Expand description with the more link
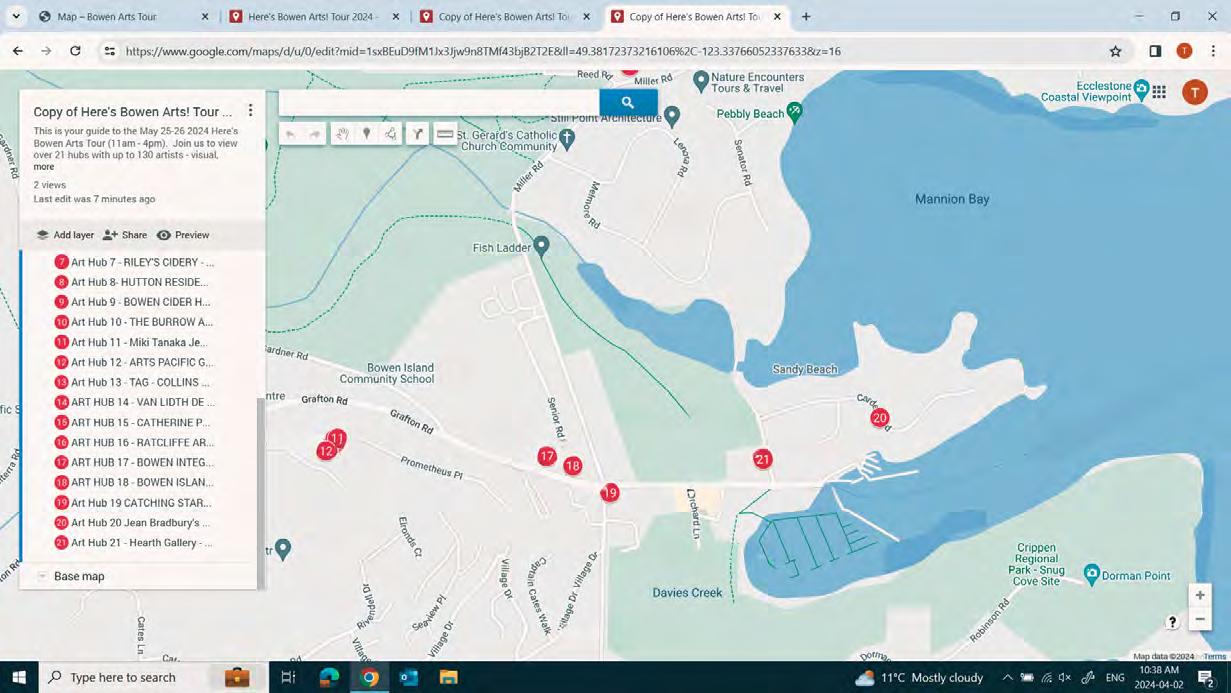This screenshot has width=1231, height=693. 44,167
